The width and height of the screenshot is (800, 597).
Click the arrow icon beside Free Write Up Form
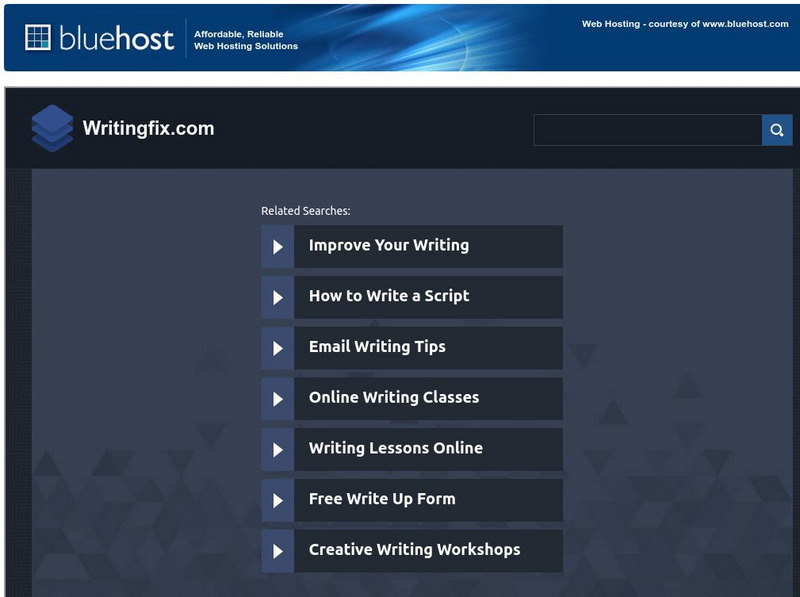click(x=277, y=500)
